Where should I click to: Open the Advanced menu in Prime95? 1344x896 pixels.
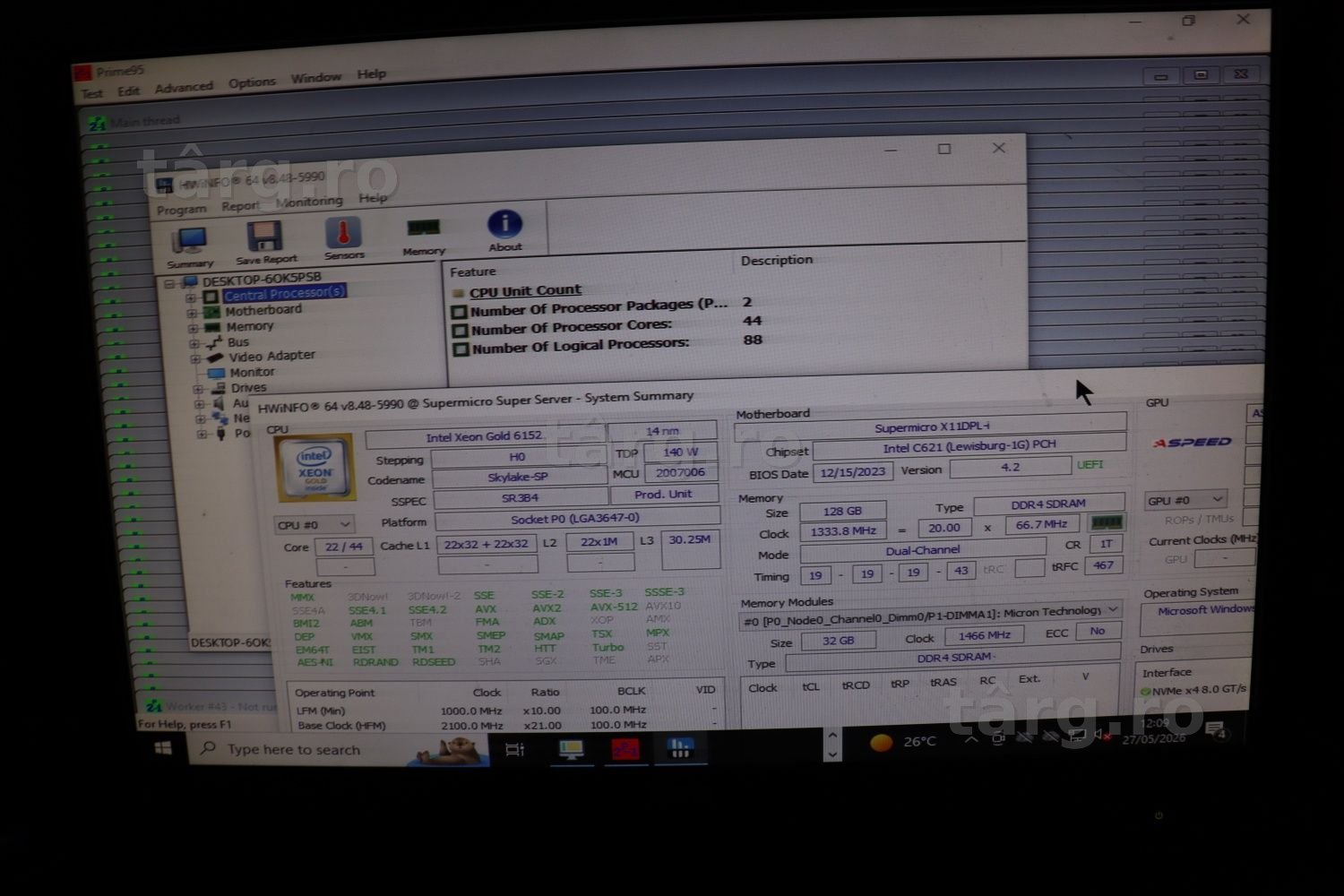click(x=184, y=87)
